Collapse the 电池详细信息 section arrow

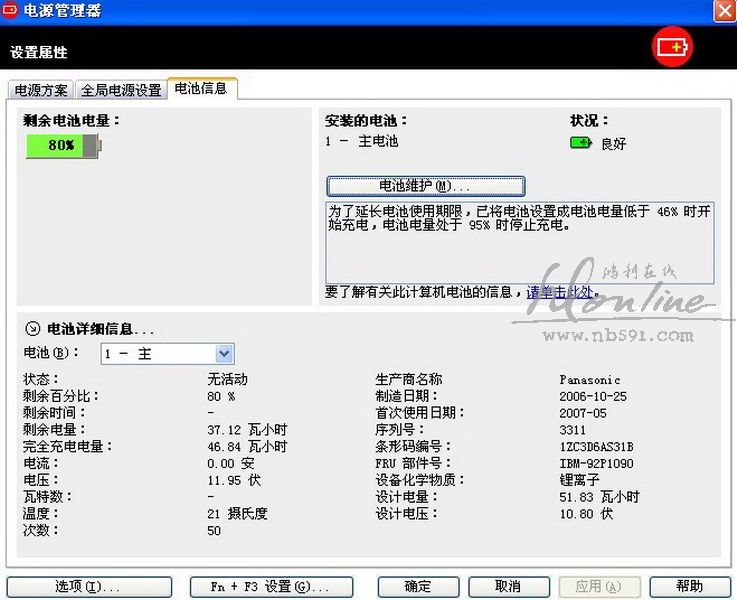[32, 328]
